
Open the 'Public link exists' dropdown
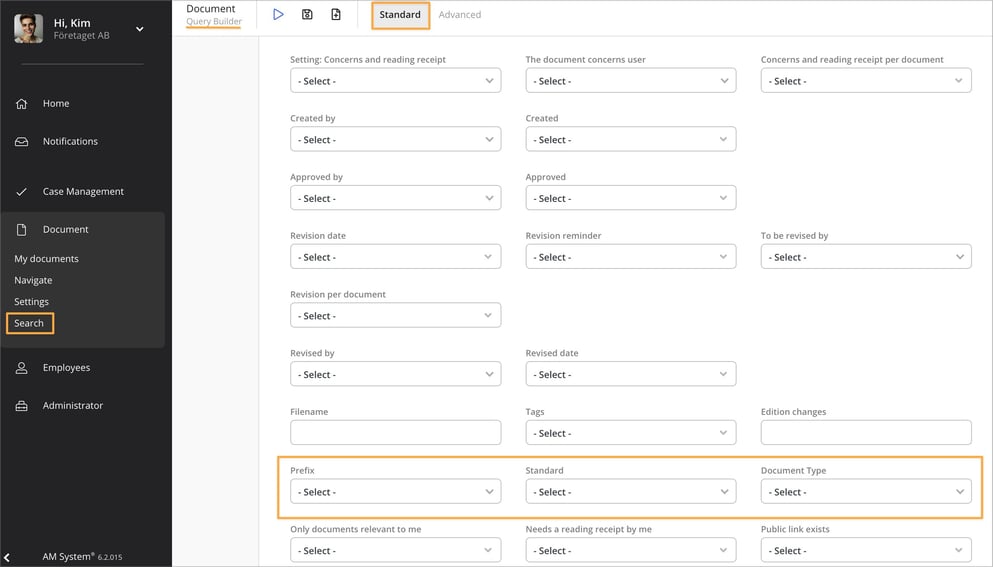[x=866, y=551]
